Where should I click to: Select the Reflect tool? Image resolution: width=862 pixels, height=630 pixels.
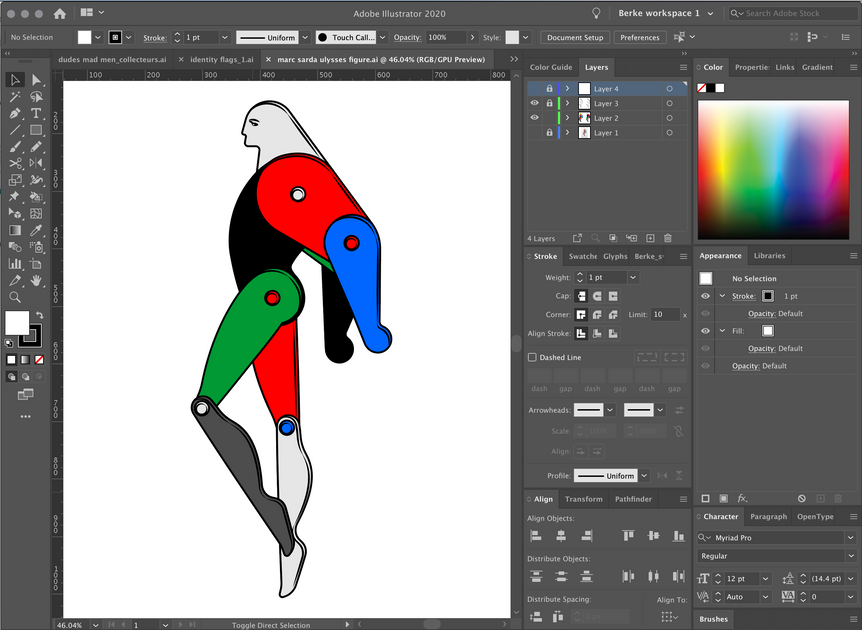(36, 163)
